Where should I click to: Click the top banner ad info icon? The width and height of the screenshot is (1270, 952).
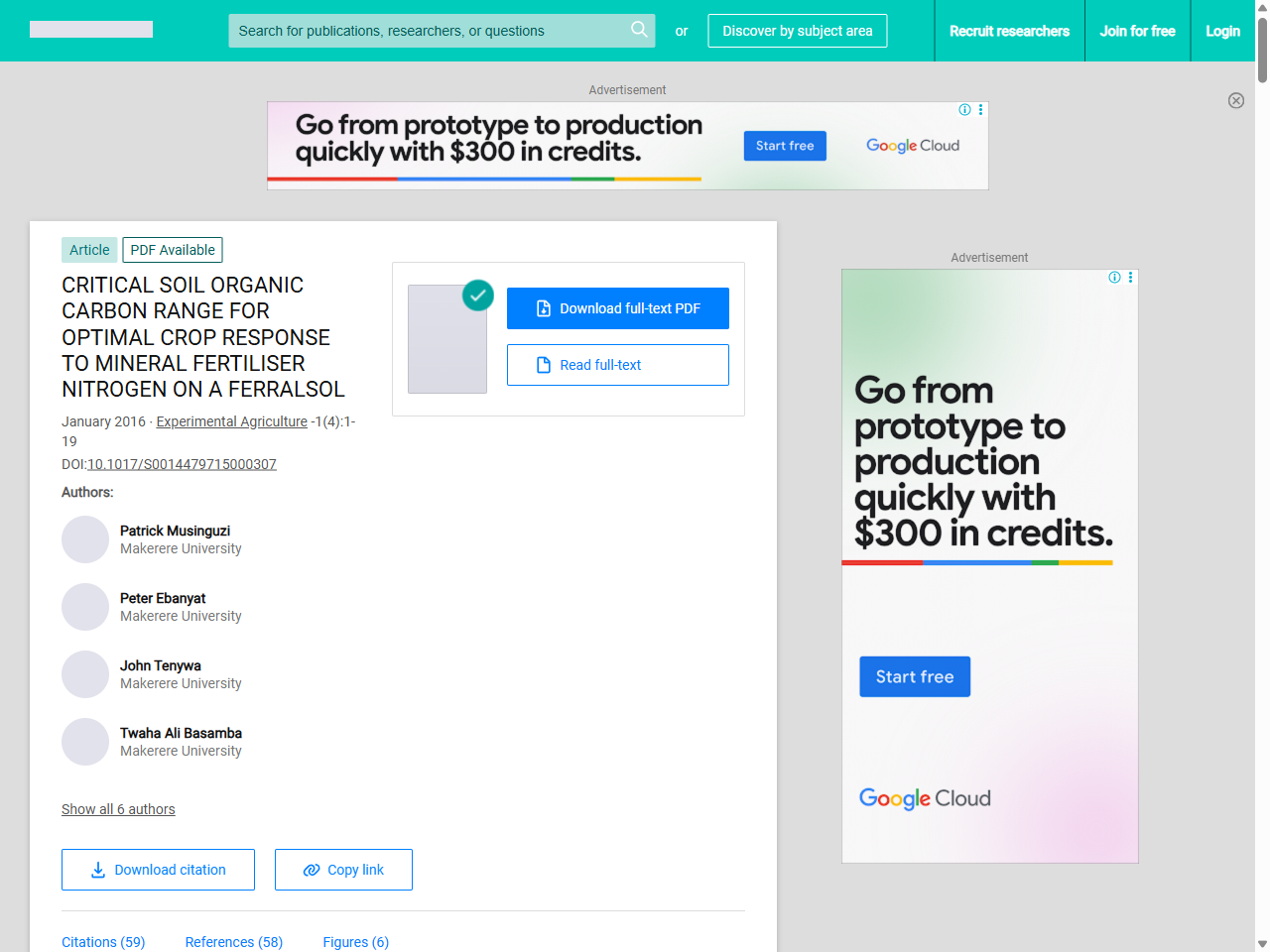(964, 110)
